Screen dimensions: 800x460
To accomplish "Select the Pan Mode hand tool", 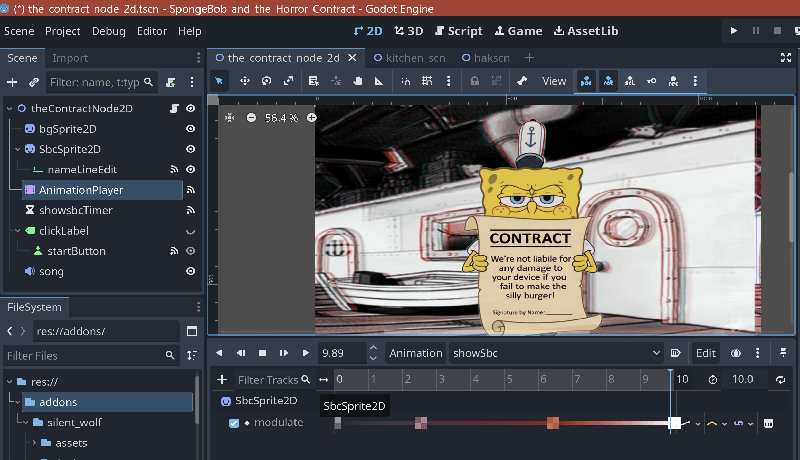I will tap(358, 81).
